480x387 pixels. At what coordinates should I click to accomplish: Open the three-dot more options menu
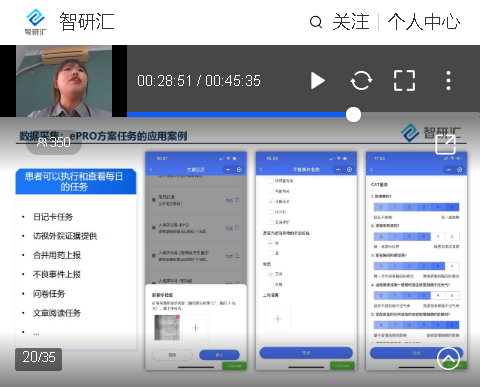coord(448,80)
